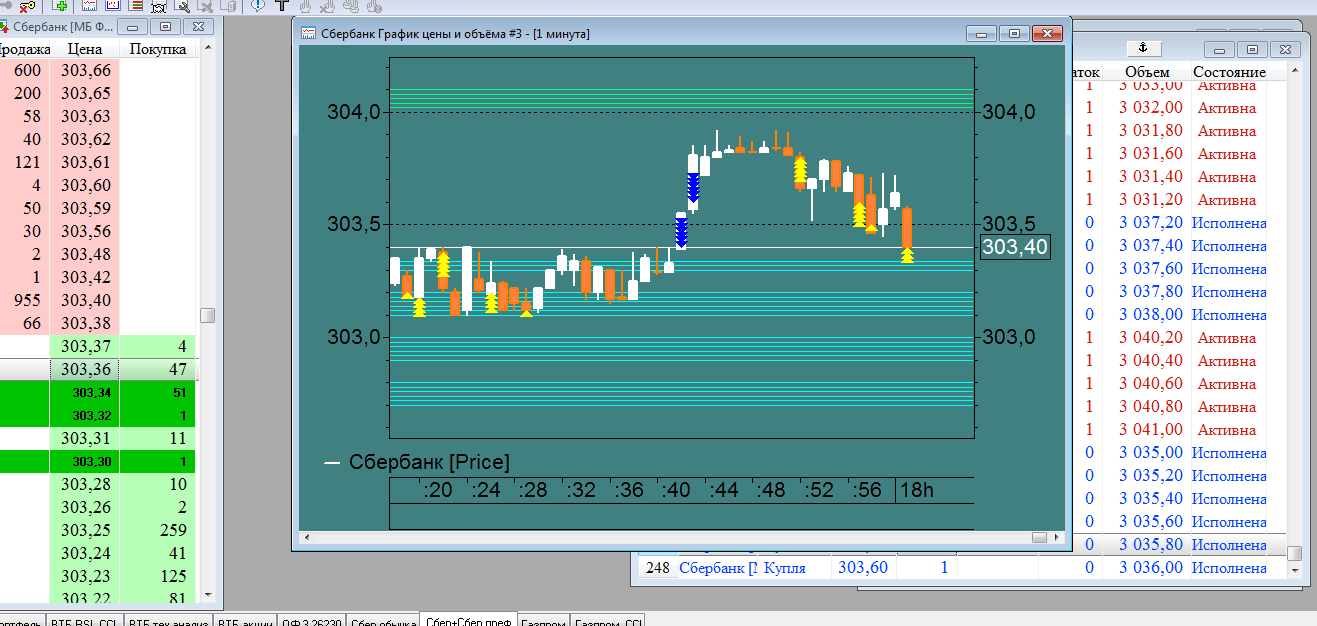Click the 18h label on the chart time axis

916,490
